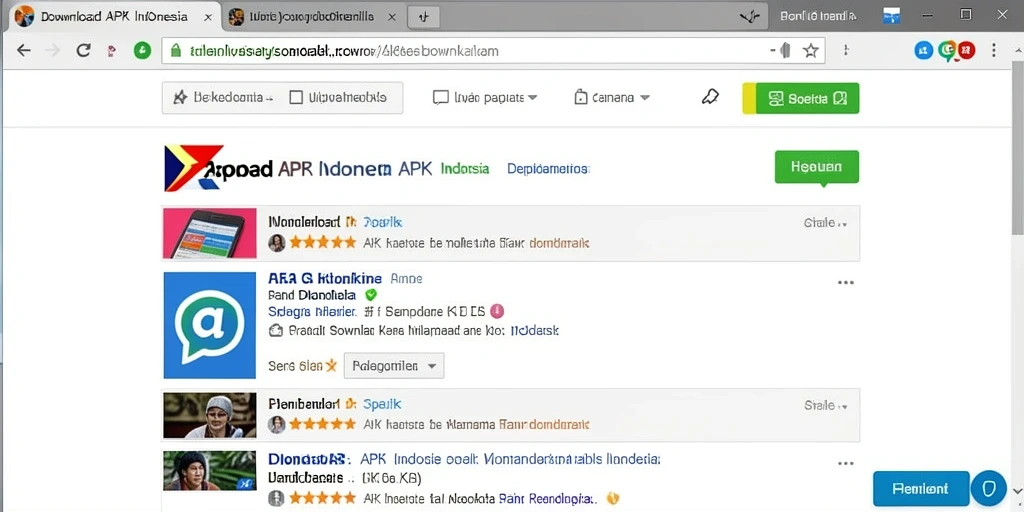Open the ARA G Ktionkine title link
Screen dimensions: 1024x512
pyautogui.click(x=325, y=278)
